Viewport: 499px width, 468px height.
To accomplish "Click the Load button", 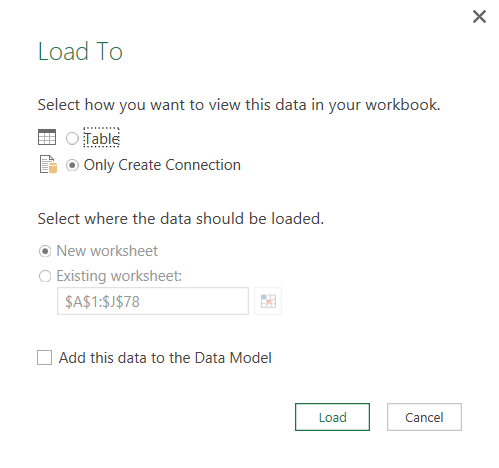I will [x=332, y=417].
